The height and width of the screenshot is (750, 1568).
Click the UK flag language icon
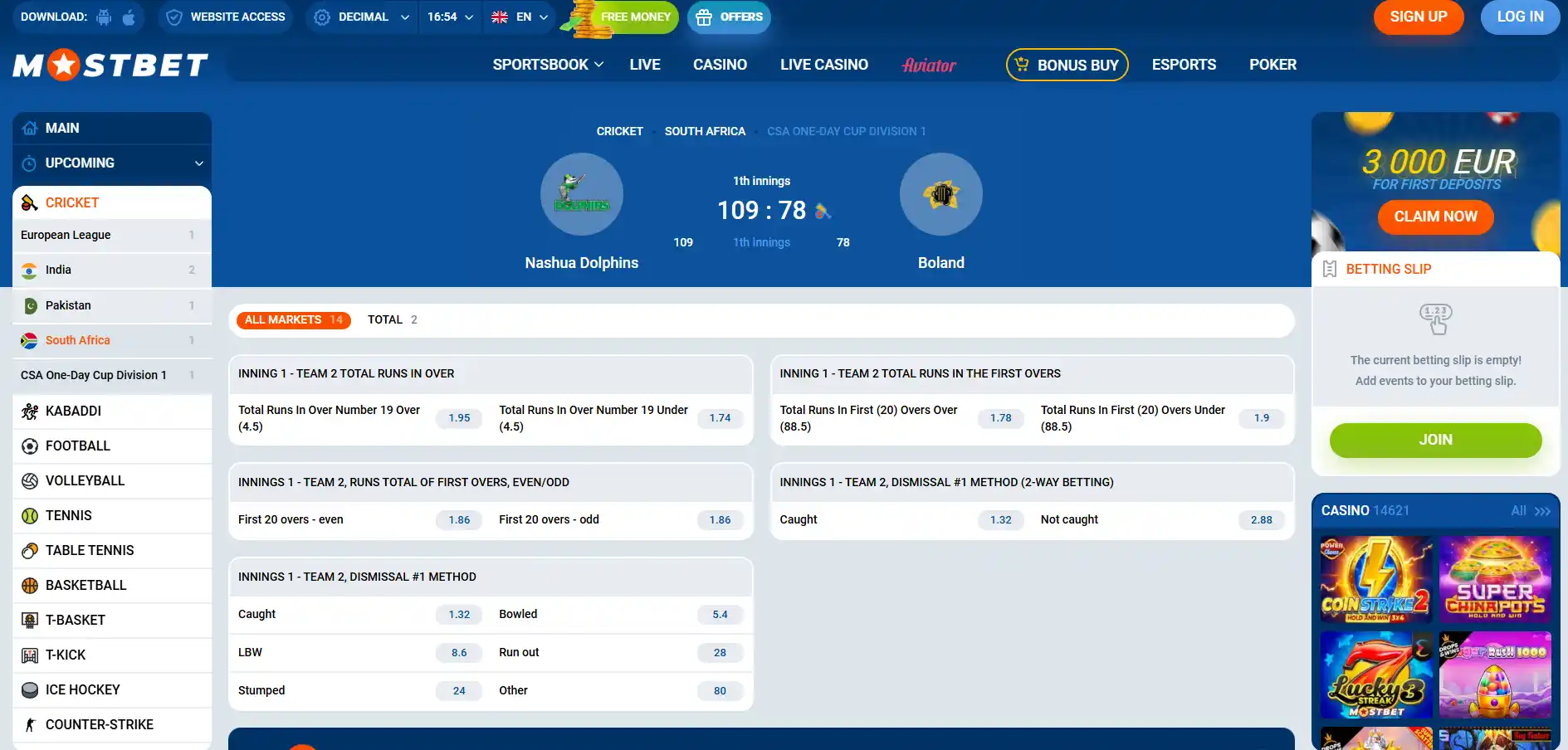tap(500, 17)
